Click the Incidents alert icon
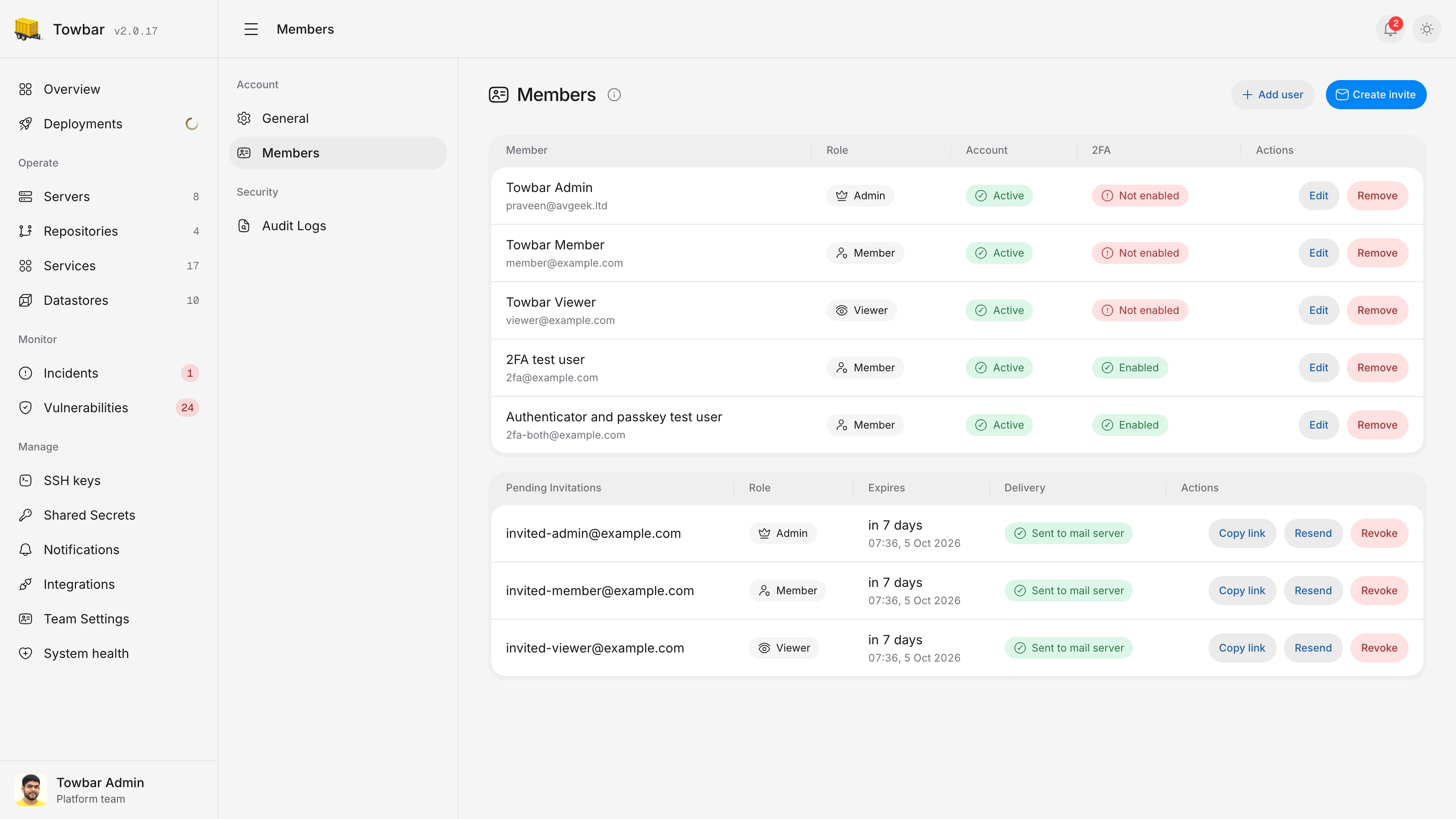The height and width of the screenshot is (819, 1456). coord(25,373)
